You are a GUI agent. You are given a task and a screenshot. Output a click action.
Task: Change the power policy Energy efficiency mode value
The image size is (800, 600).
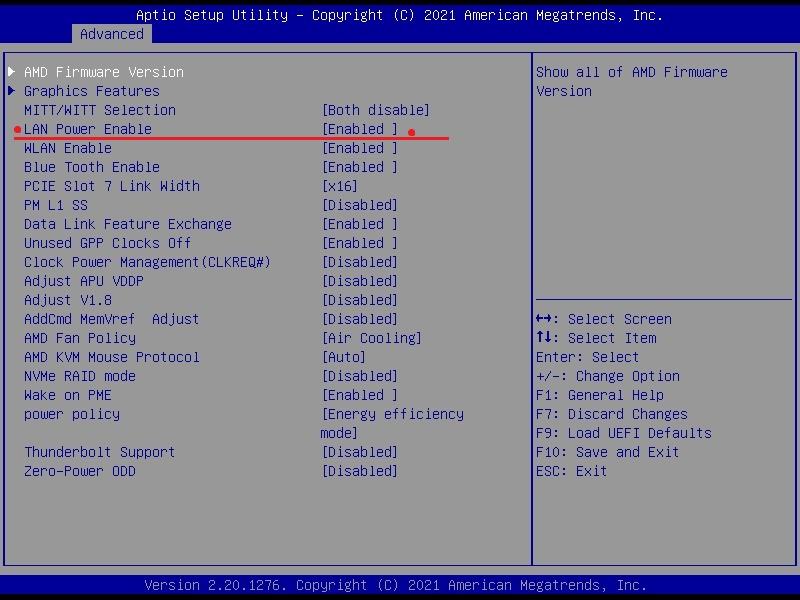(392, 423)
